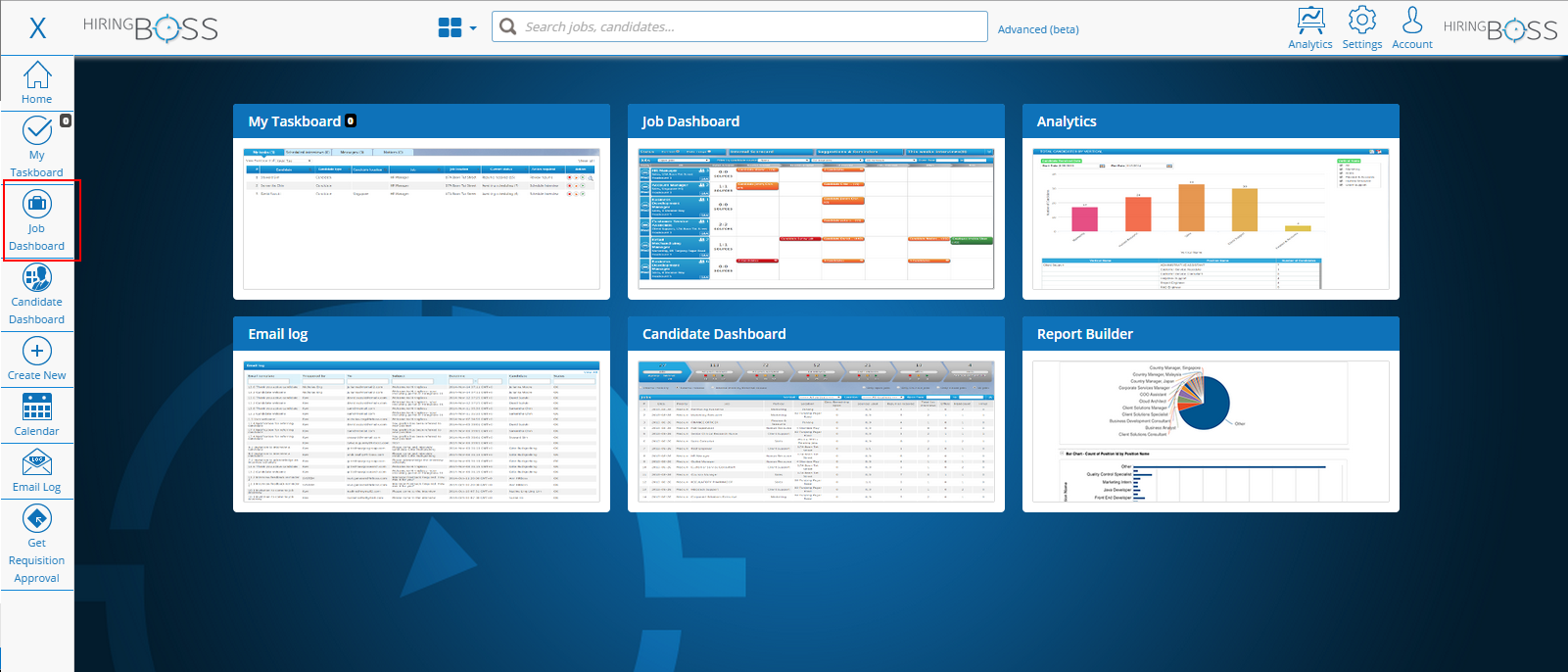The width and height of the screenshot is (1568, 672).
Task: Open the Job Dashboard tile thumbnail
Action: click(x=816, y=218)
